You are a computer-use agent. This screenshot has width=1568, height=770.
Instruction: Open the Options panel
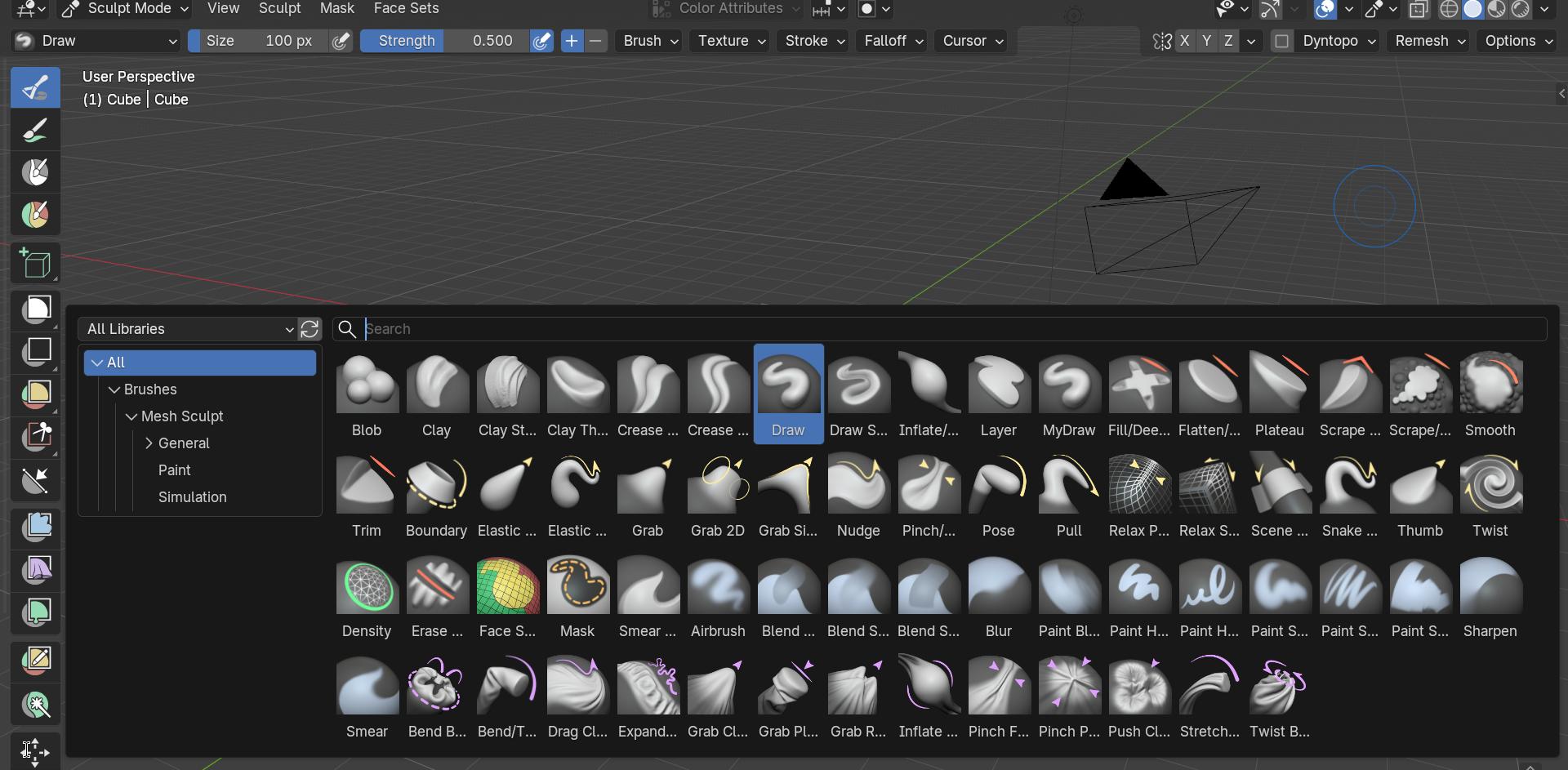(1518, 41)
